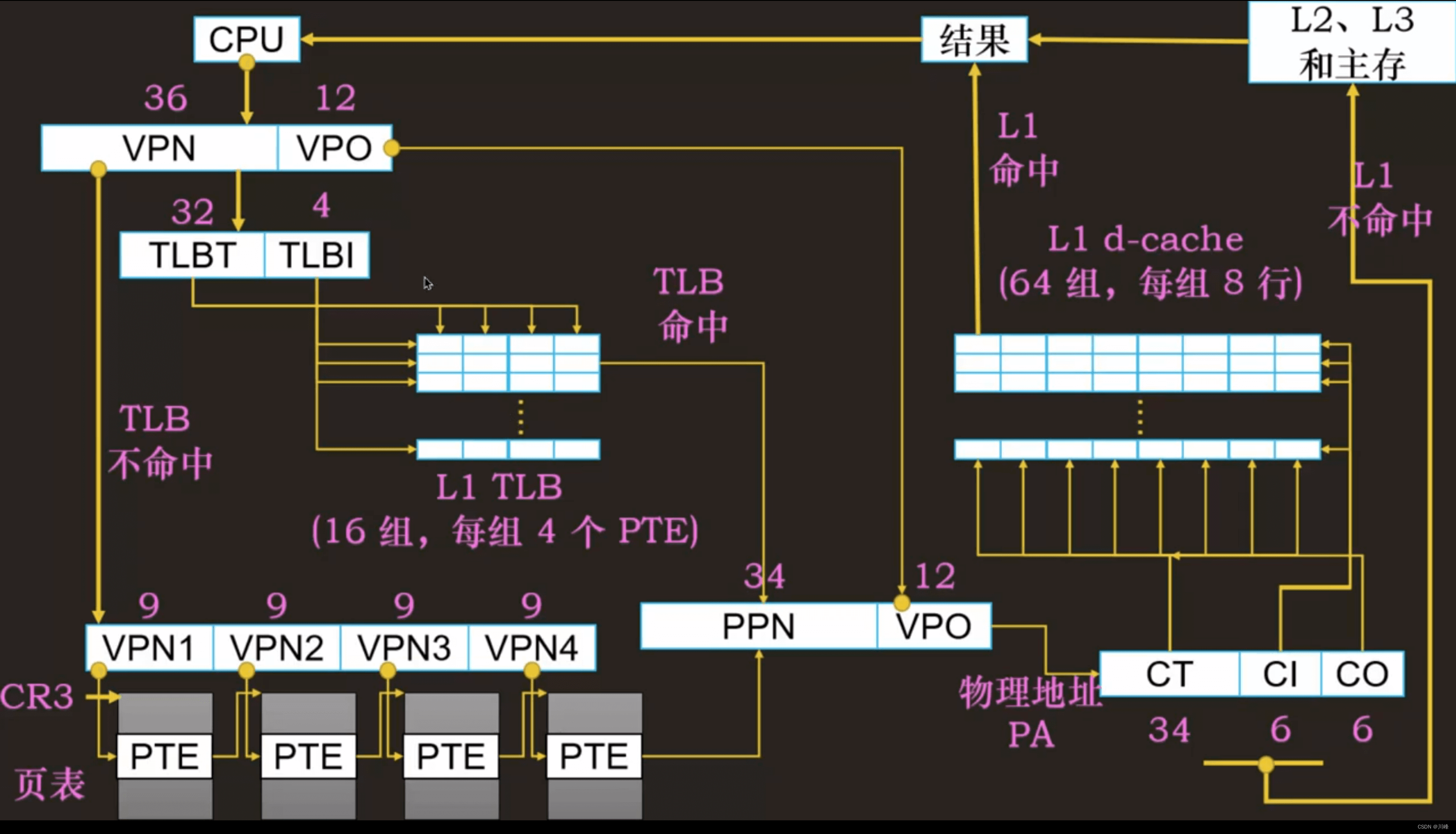Click the CR3 label
This screenshot has width=1456, height=834.
[37, 696]
